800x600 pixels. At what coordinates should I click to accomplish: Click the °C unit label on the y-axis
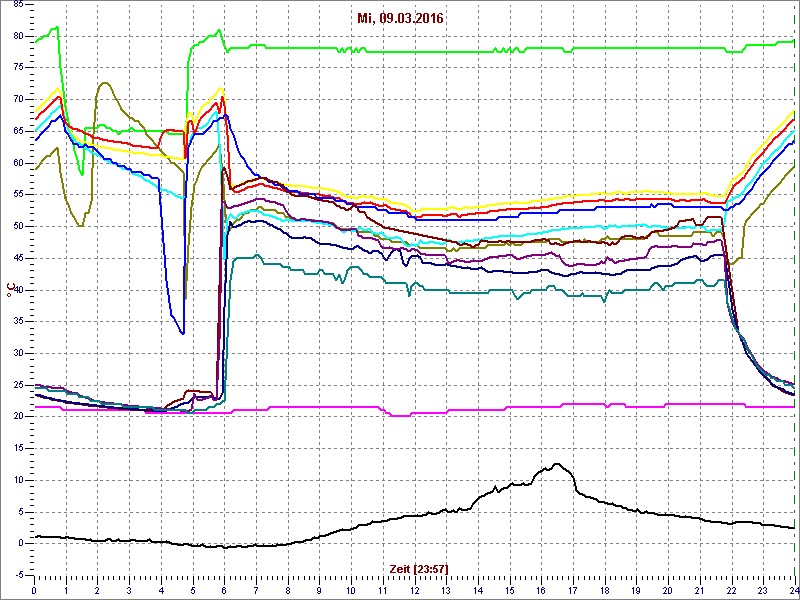(x=10, y=290)
